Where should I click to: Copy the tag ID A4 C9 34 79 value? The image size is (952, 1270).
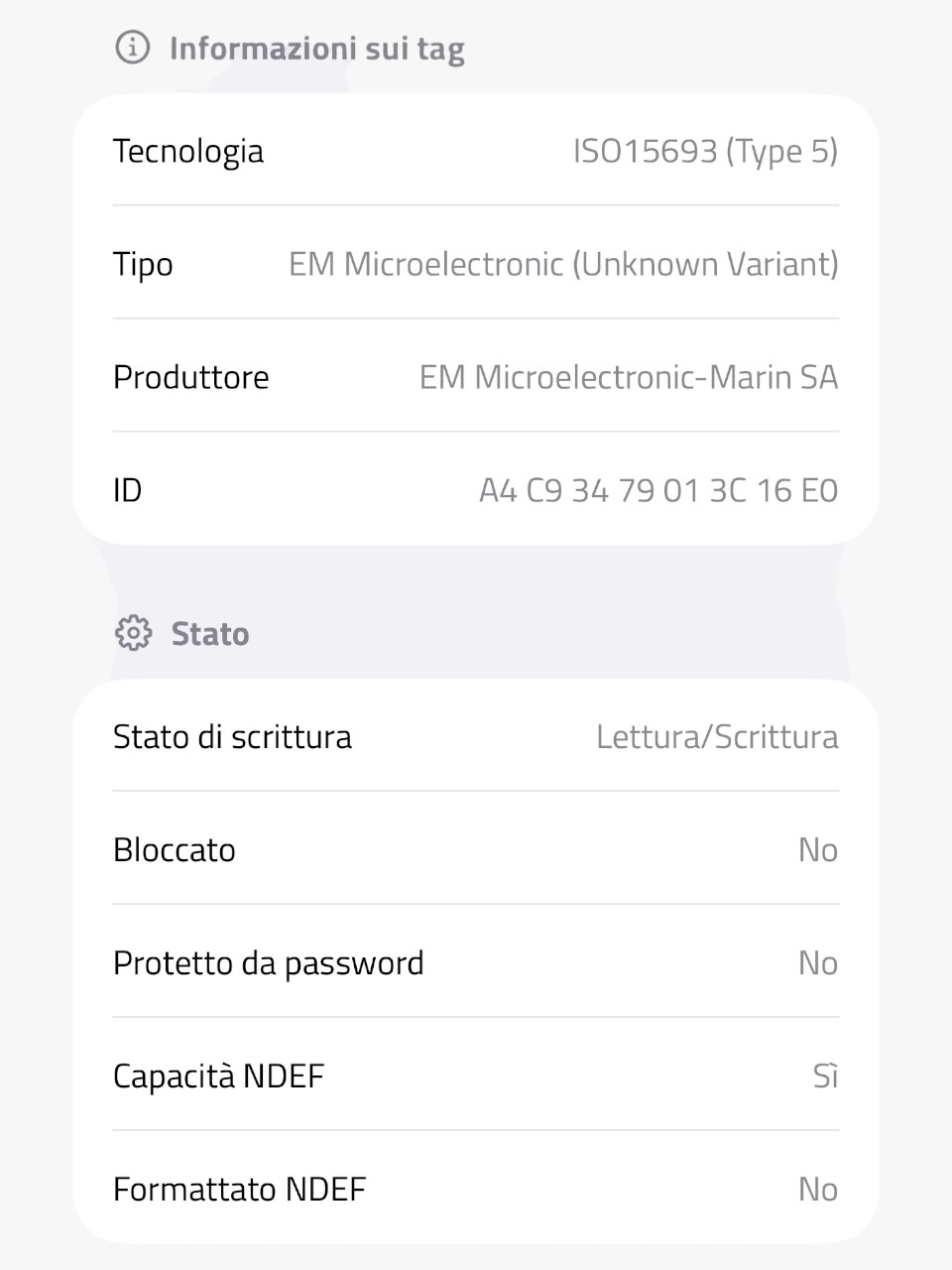[658, 490]
